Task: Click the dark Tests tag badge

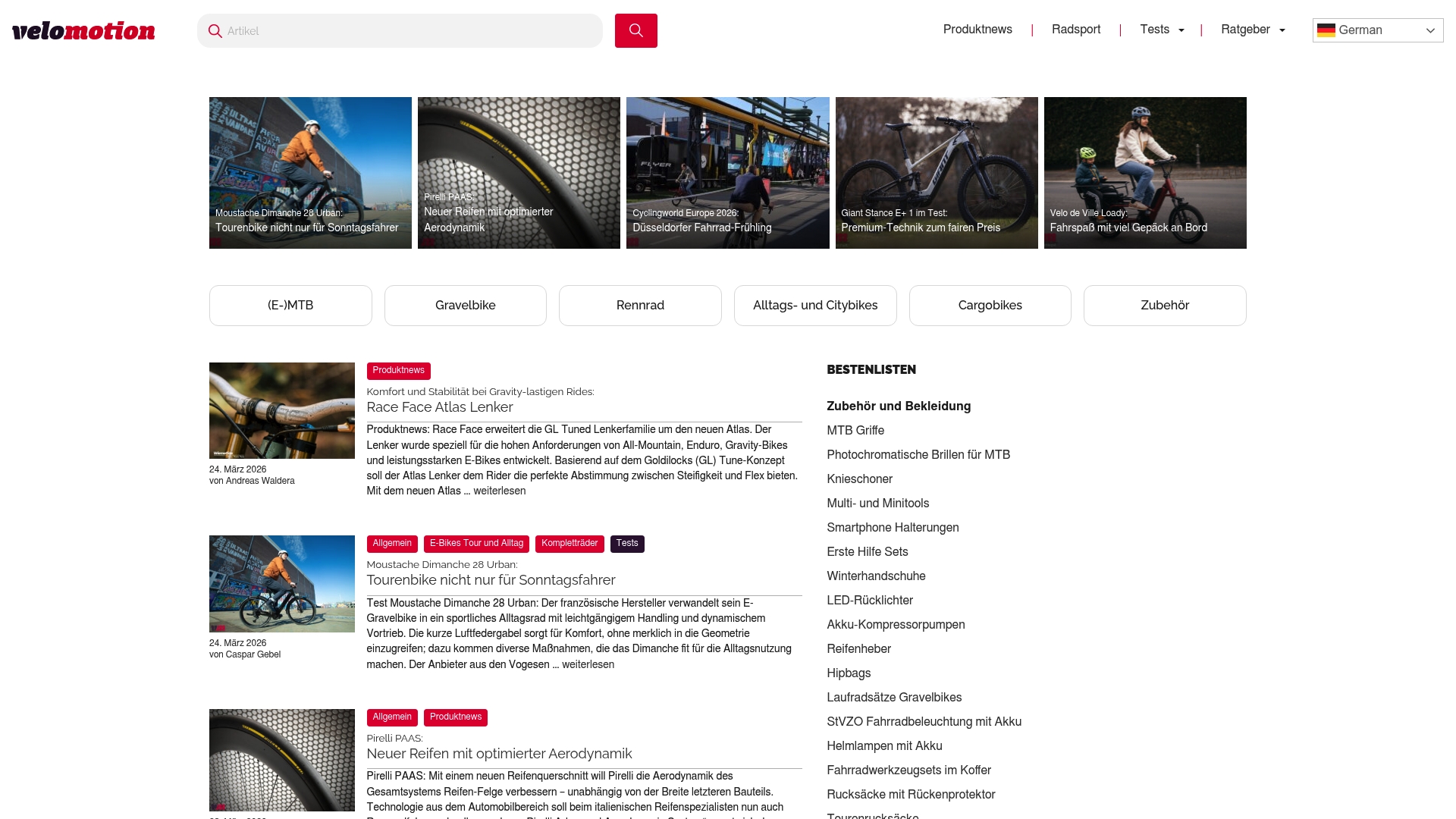Action: 626,544
